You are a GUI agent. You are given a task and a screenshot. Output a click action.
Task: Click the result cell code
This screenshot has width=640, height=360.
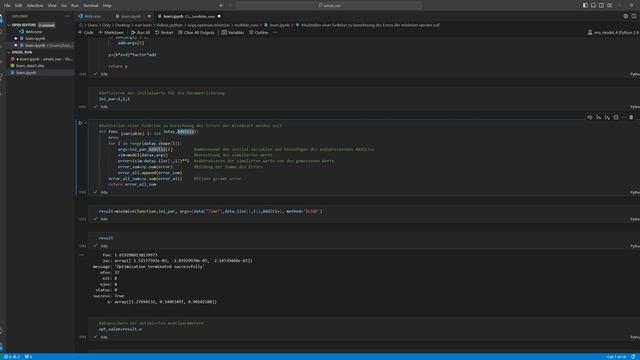tap(106, 238)
